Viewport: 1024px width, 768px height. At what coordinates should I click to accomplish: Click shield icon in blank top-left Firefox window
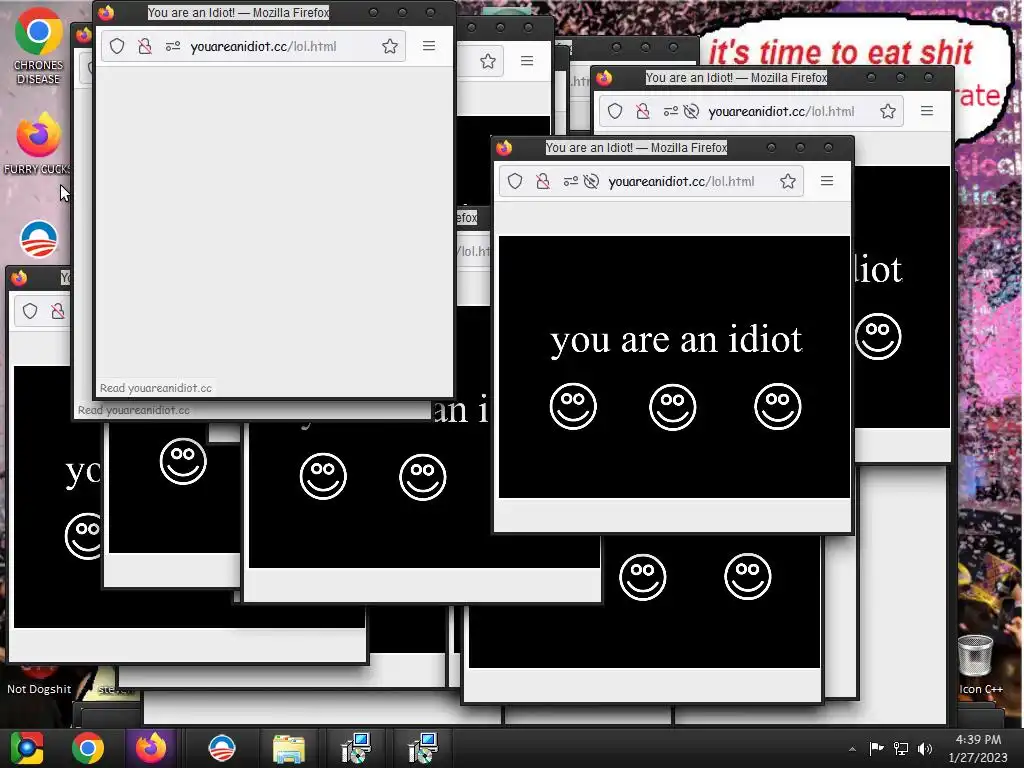click(x=117, y=46)
